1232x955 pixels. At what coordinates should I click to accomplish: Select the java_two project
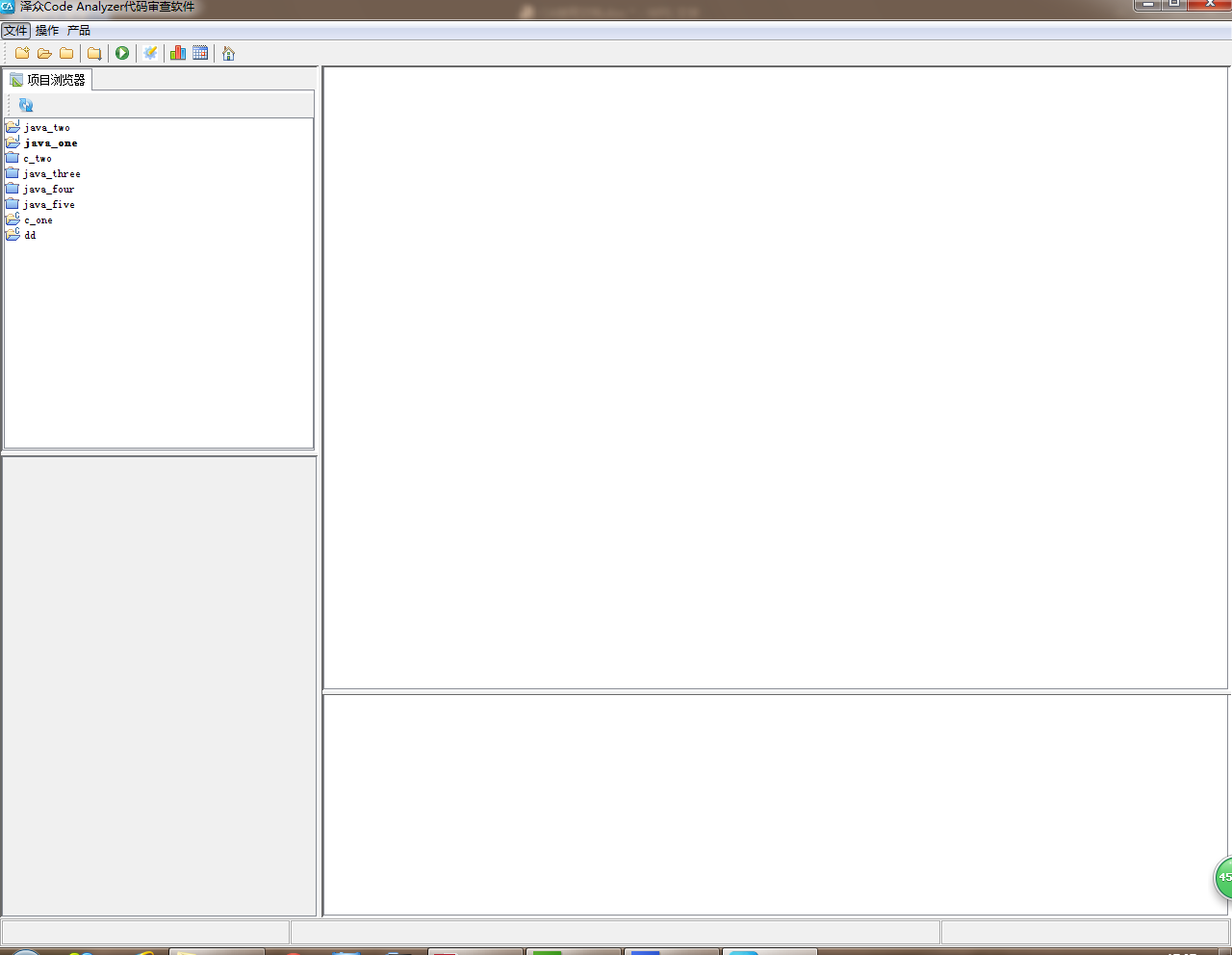(46, 127)
